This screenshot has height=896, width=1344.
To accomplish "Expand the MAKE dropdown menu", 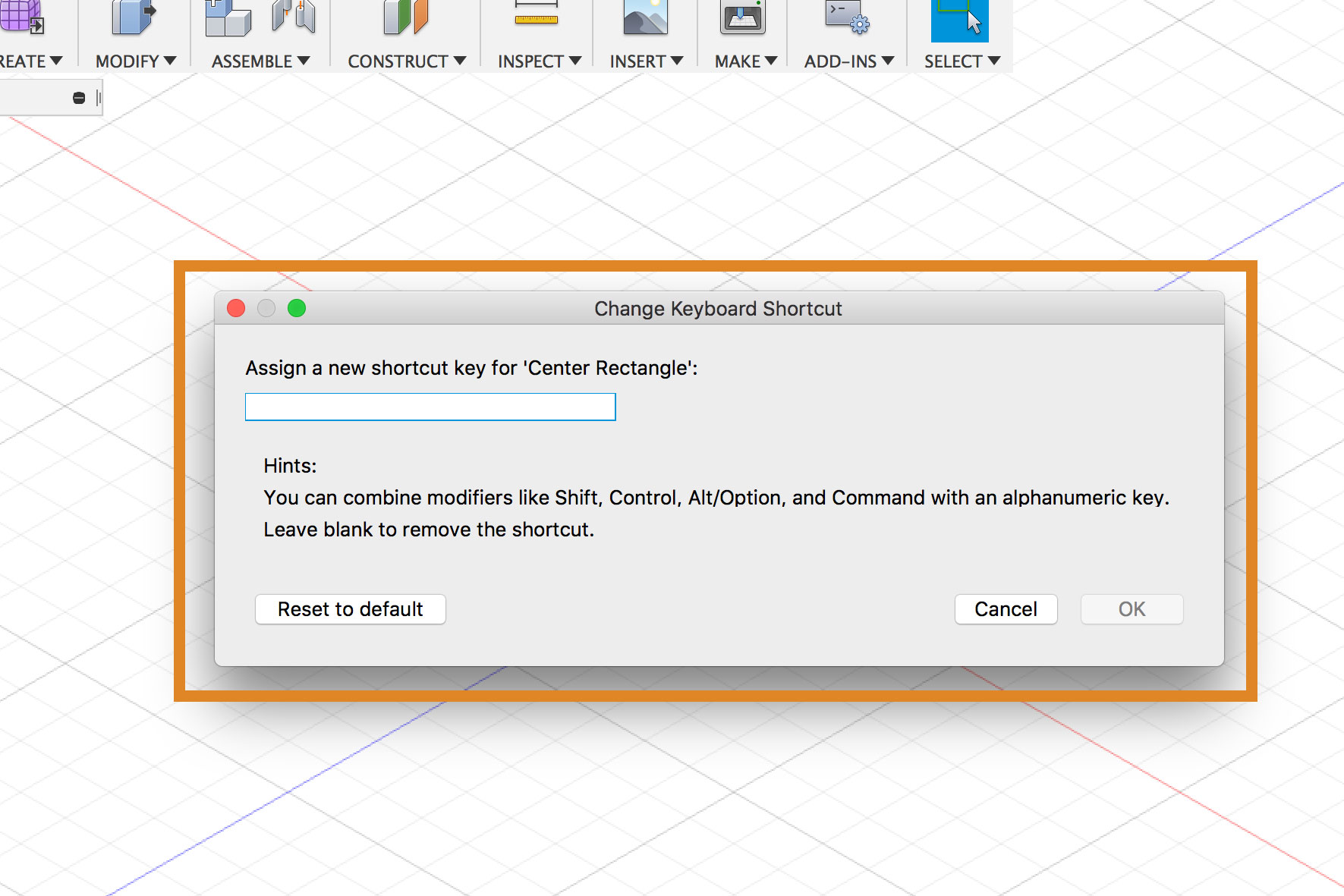I will (746, 61).
